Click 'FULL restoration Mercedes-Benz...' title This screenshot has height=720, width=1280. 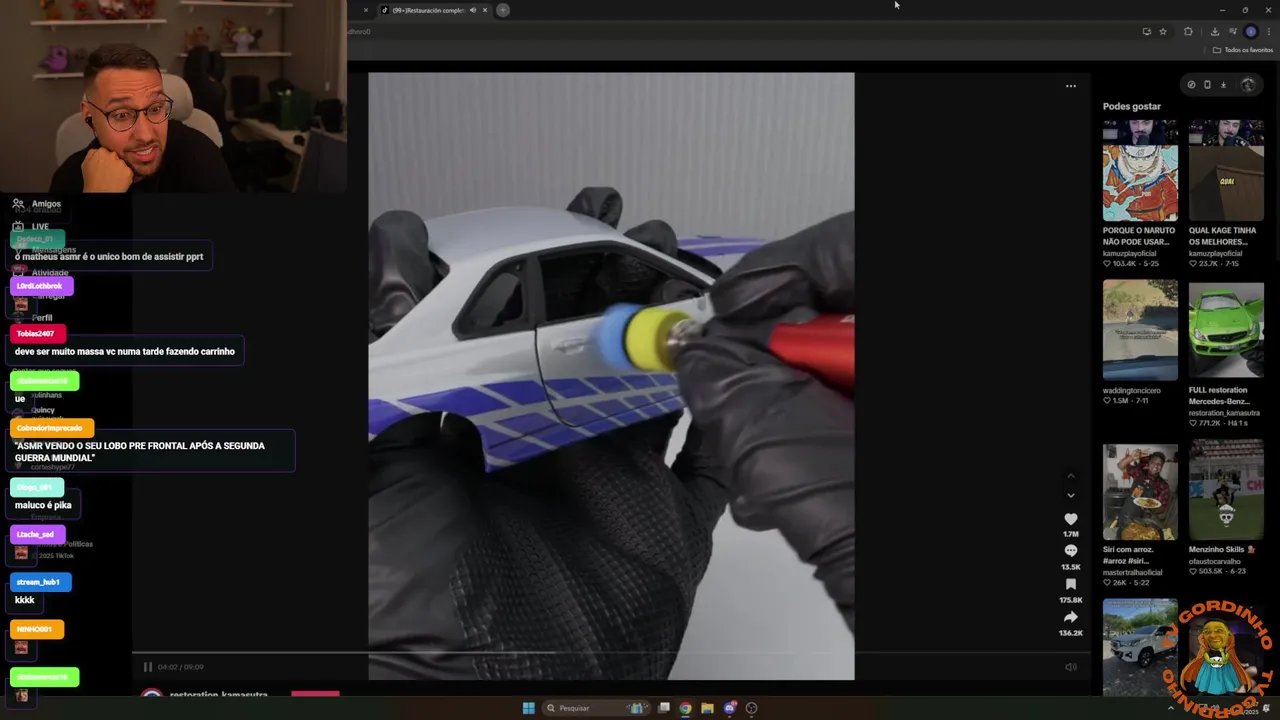pos(1218,395)
